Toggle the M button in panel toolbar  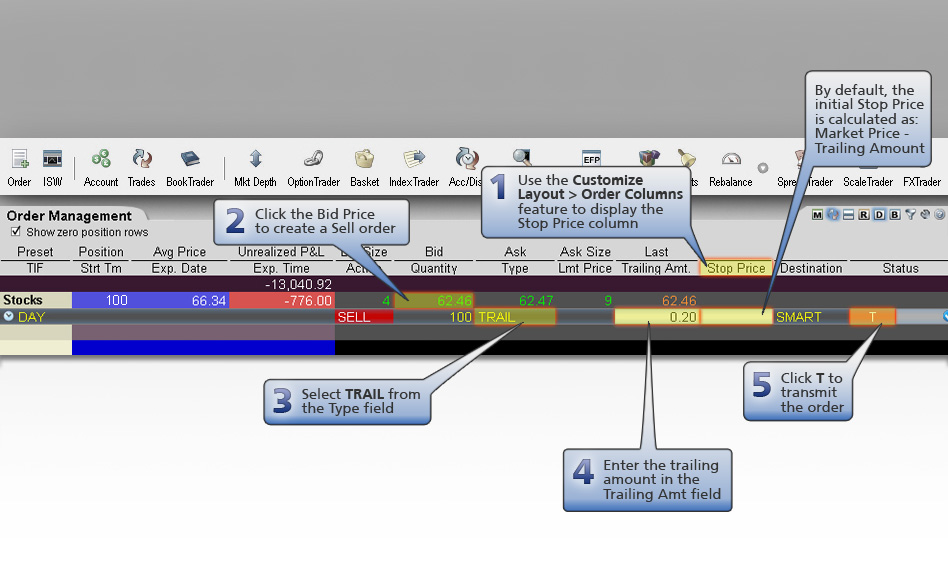tap(817, 215)
